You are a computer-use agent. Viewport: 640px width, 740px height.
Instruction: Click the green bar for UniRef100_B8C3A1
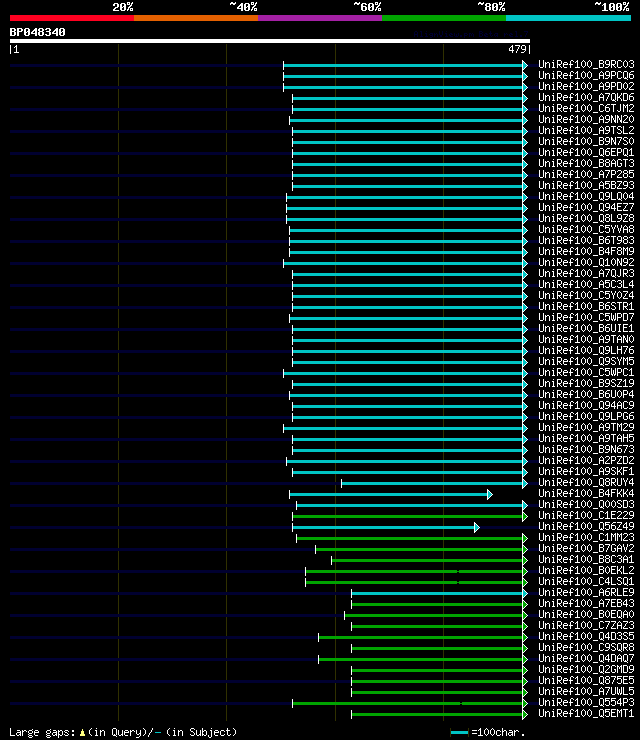428,561
